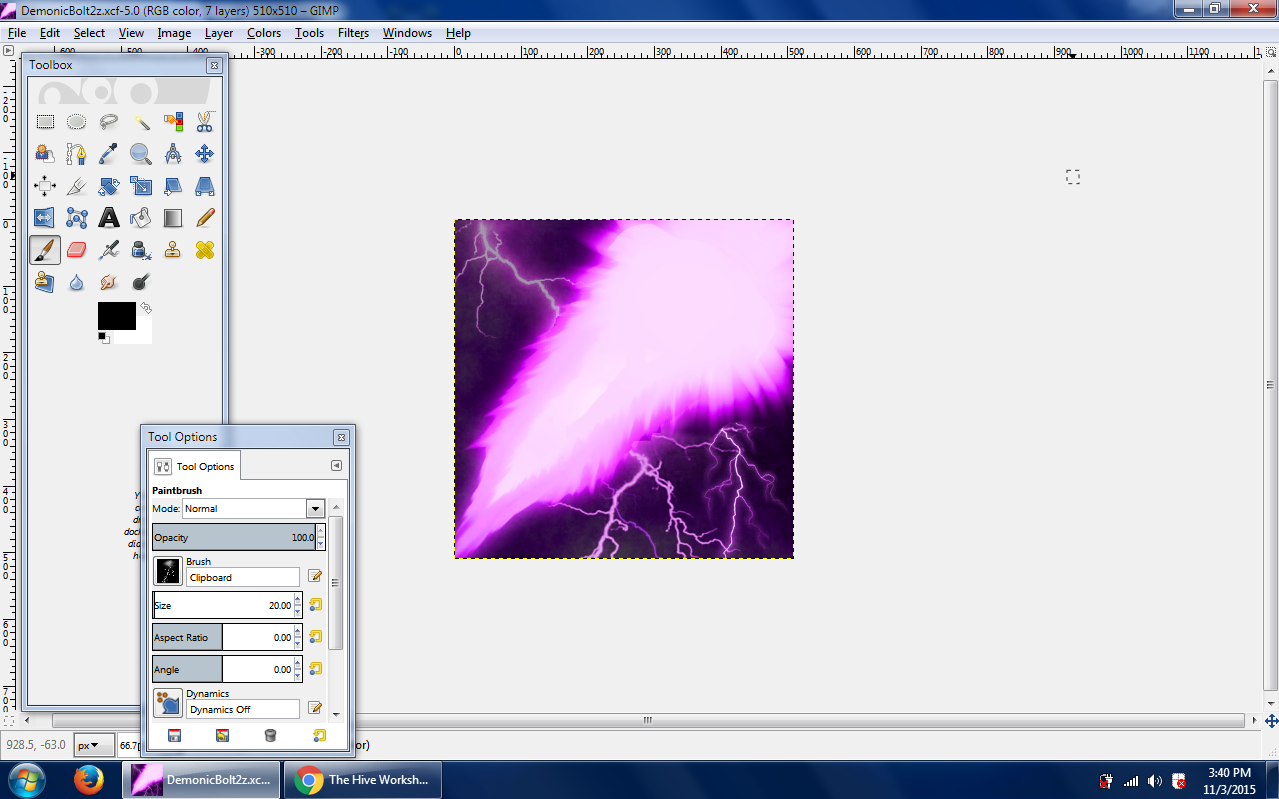Select the Smudge finger tool
The image size is (1279, 799).
pos(109,282)
